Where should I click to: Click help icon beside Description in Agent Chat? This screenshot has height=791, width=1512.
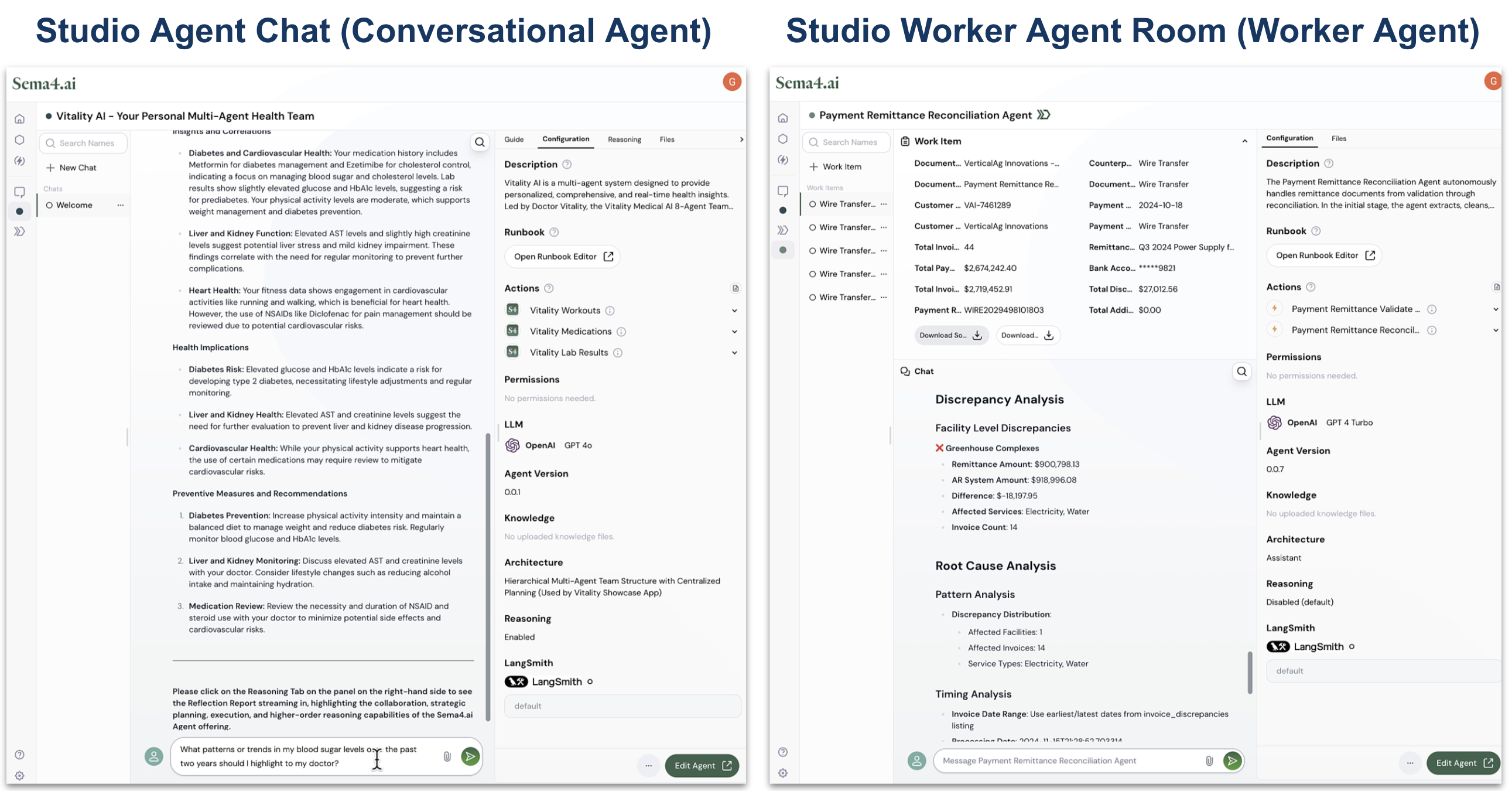click(567, 165)
